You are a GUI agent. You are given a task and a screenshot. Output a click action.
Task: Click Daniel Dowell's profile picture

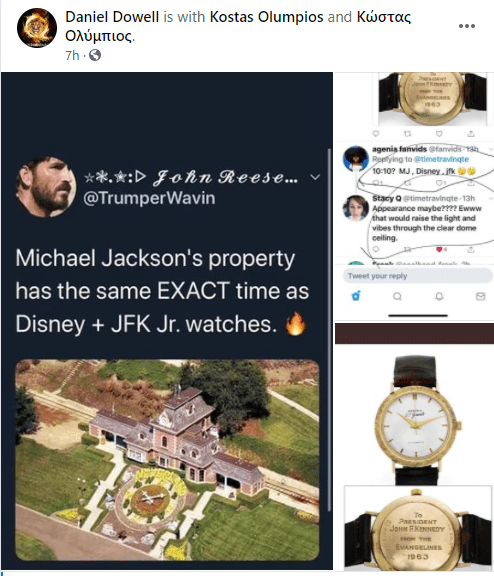37,28
